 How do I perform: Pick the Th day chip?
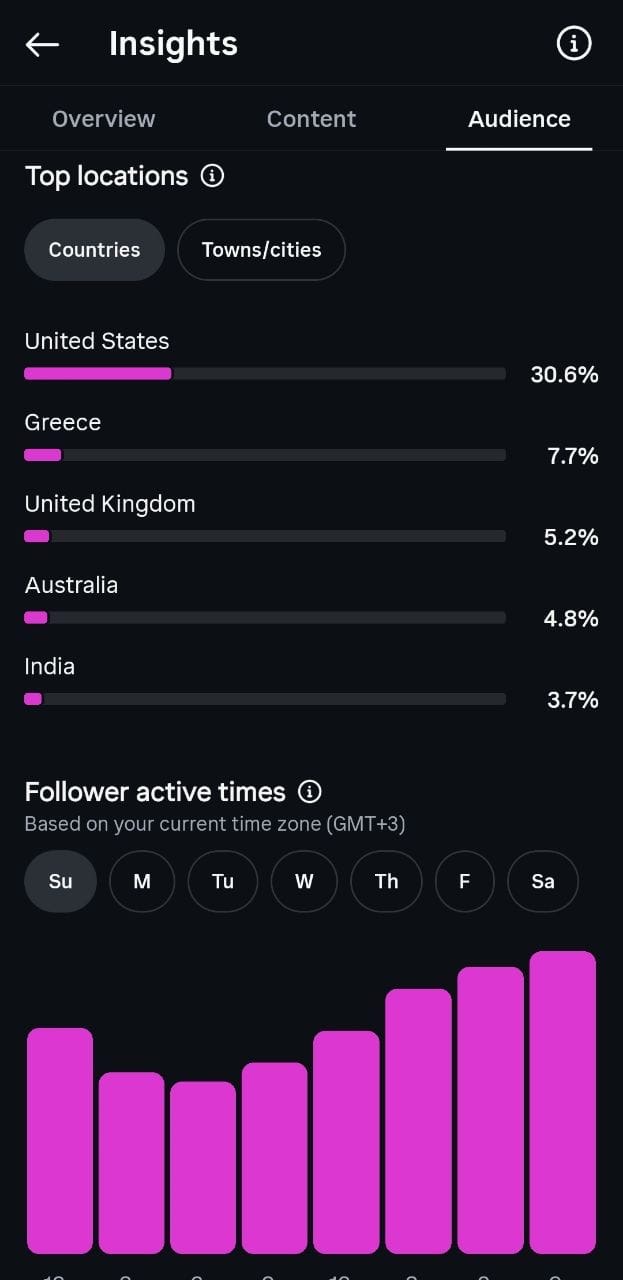click(386, 881)
